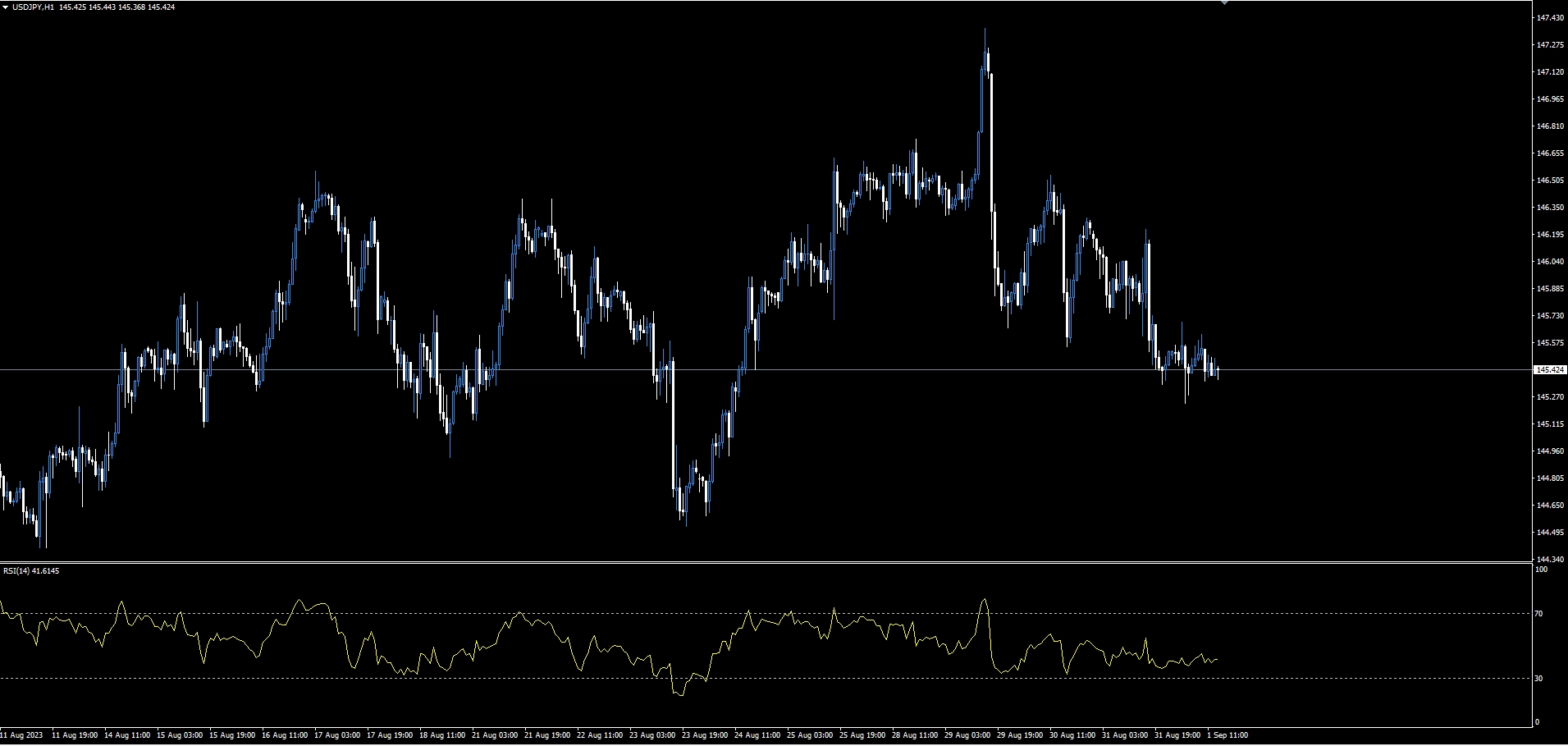Click the 144.960 price scale label
The image size is (1568, 746).
pyautogui.click(x=1549, y=451)
